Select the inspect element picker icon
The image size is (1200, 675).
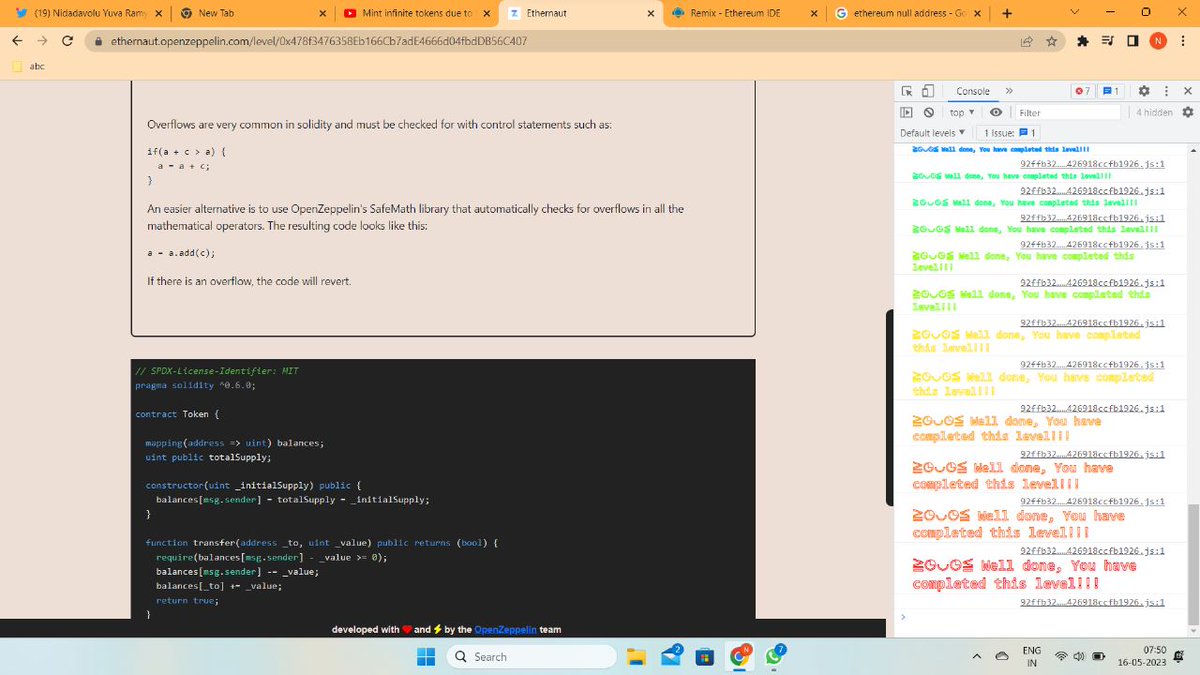(x=907, y=91)
